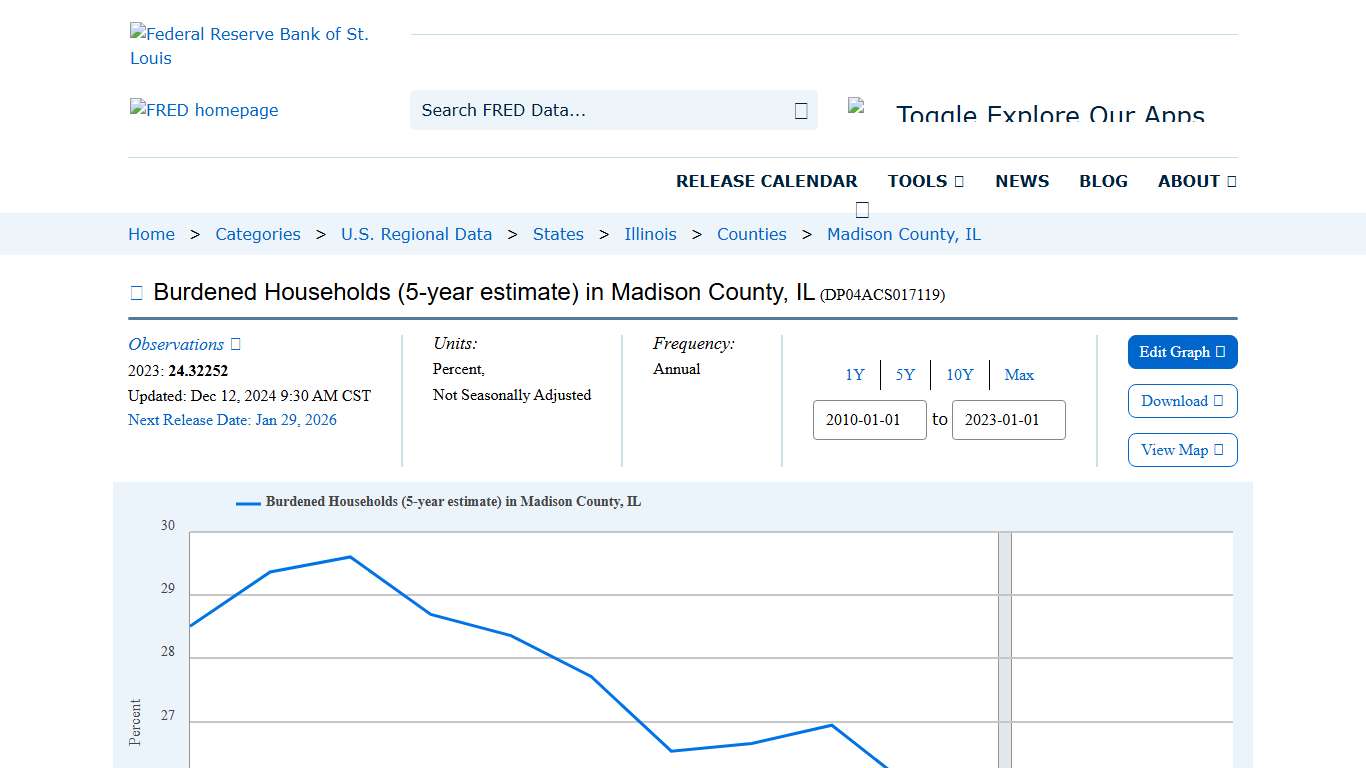Select the 1Y date range
The height and width of the screenshot is (768, 1366).
(855, 375)
